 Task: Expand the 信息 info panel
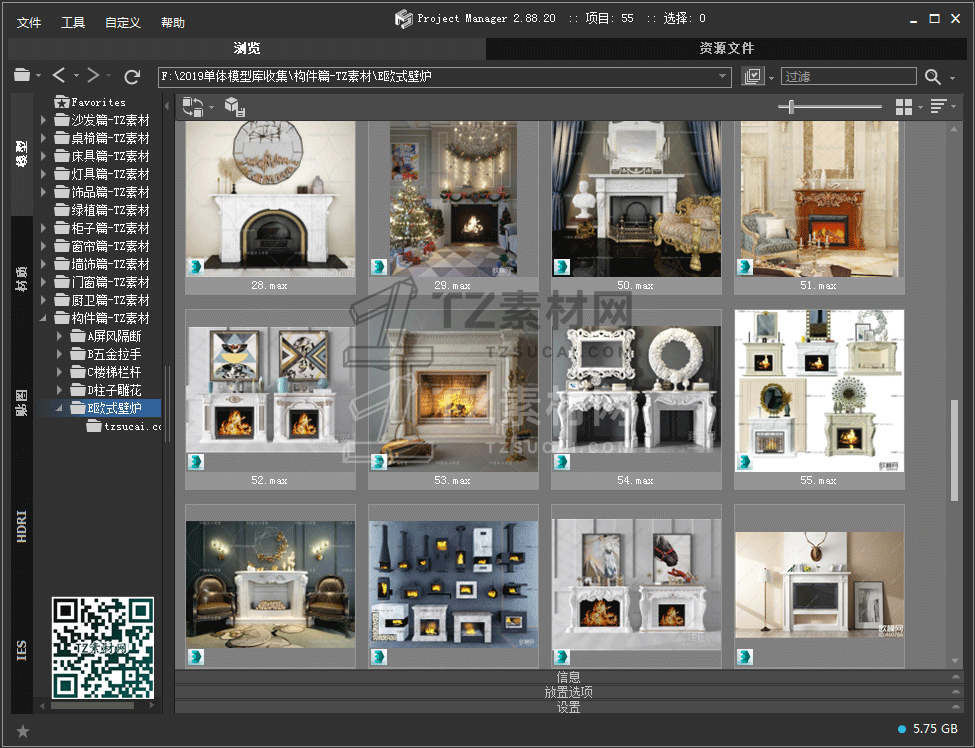tap(568, 677)
